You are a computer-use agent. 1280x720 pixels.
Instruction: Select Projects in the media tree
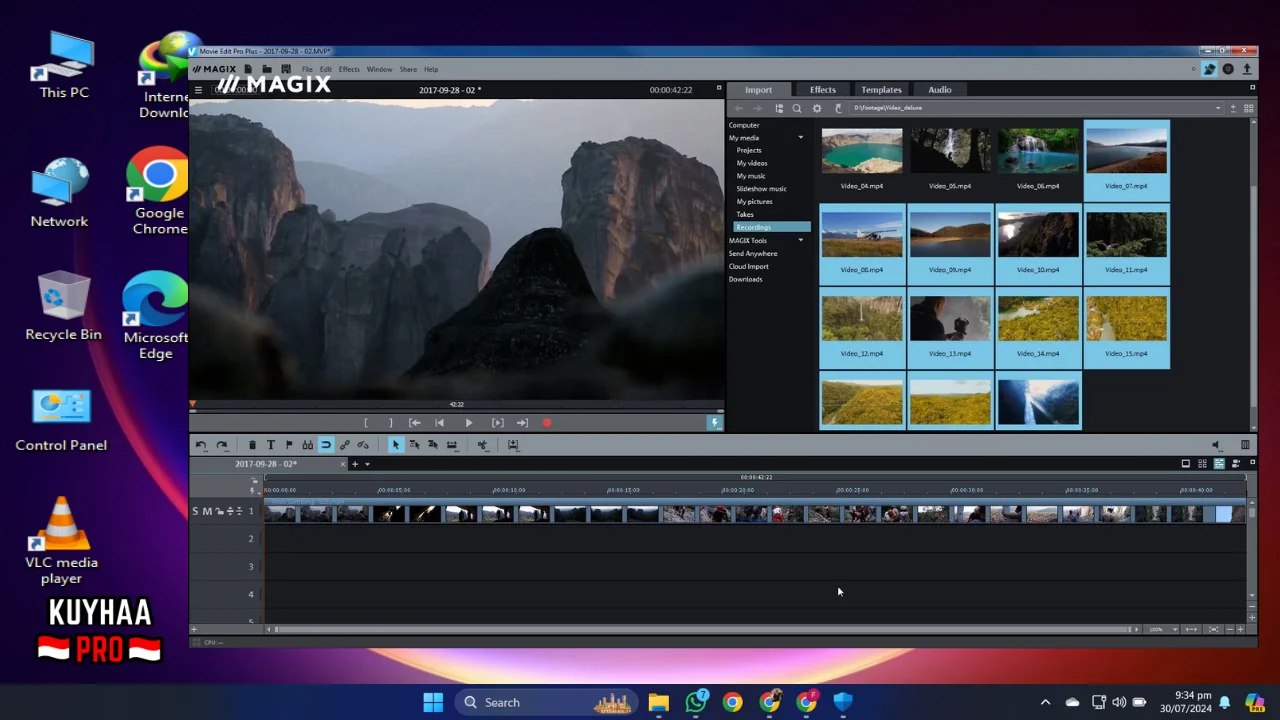[x=749, y=150]
